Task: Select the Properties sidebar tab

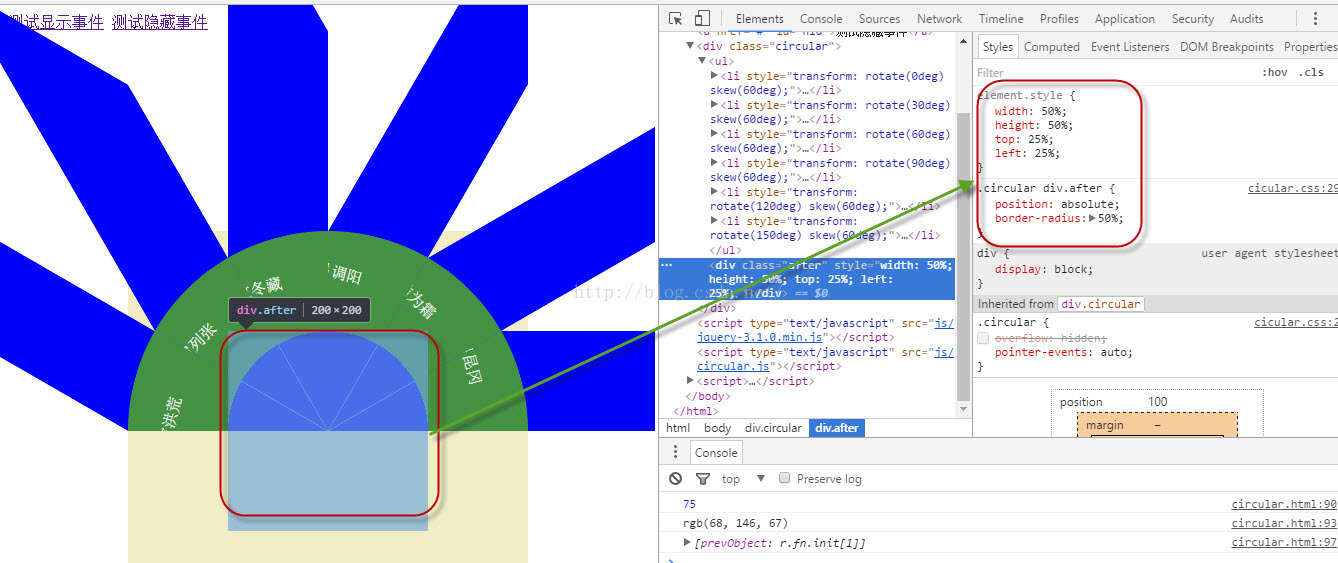Action: 1310,47
